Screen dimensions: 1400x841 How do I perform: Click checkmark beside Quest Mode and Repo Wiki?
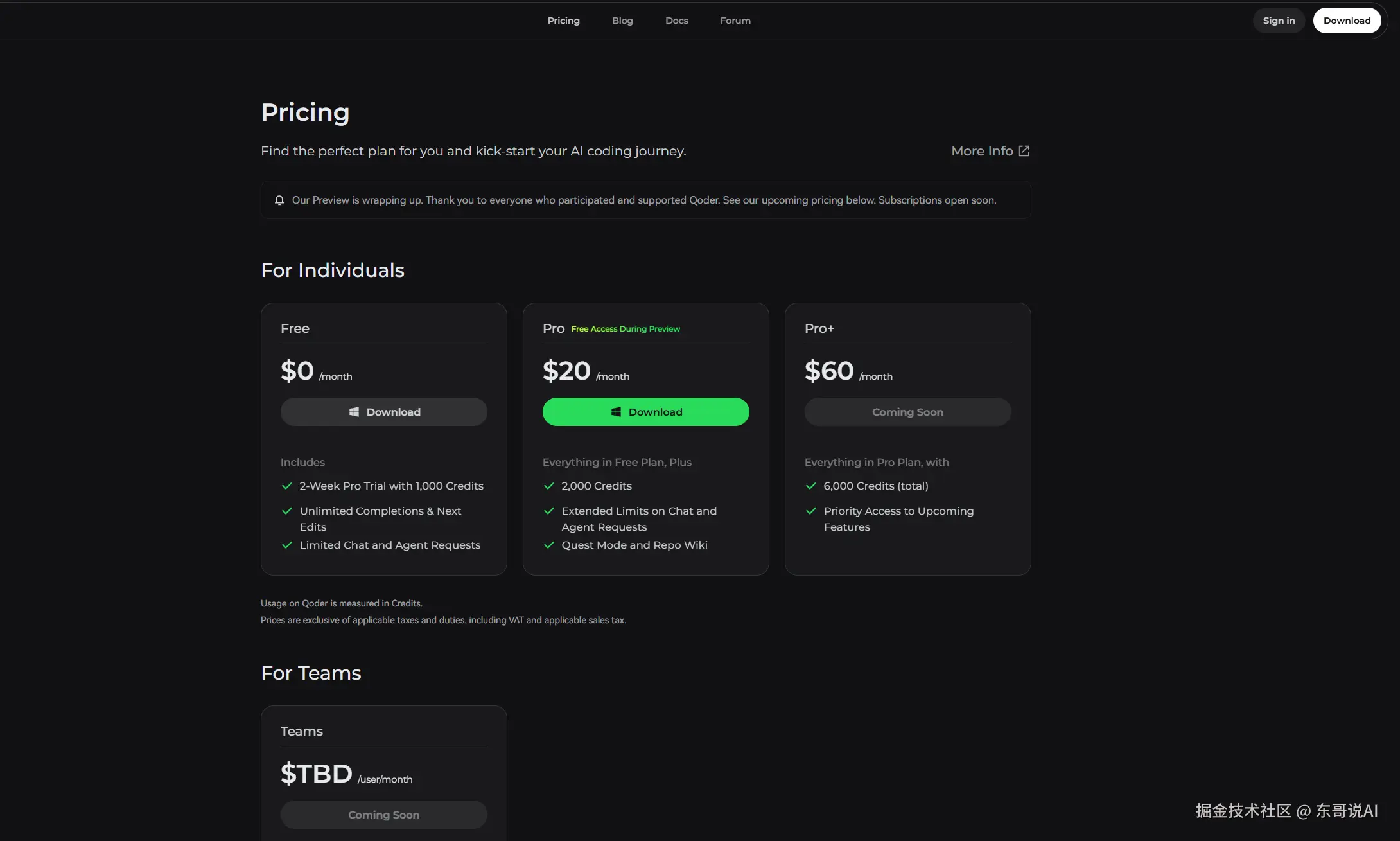pyautogui.click(x=549, y=545)
